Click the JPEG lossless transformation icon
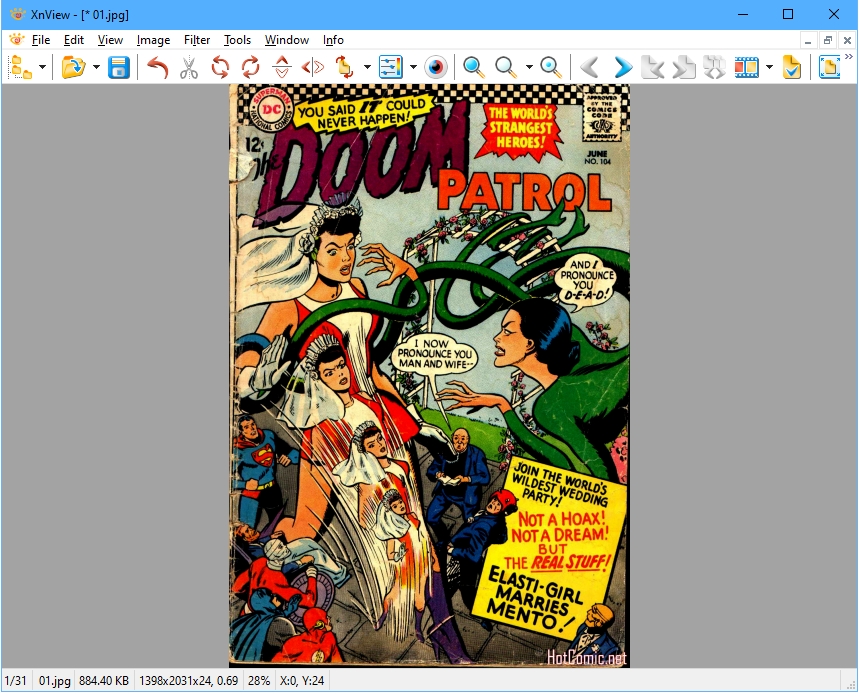Image resolution: width=860 pixels, height=696 pixels. (x=345, y=67)
